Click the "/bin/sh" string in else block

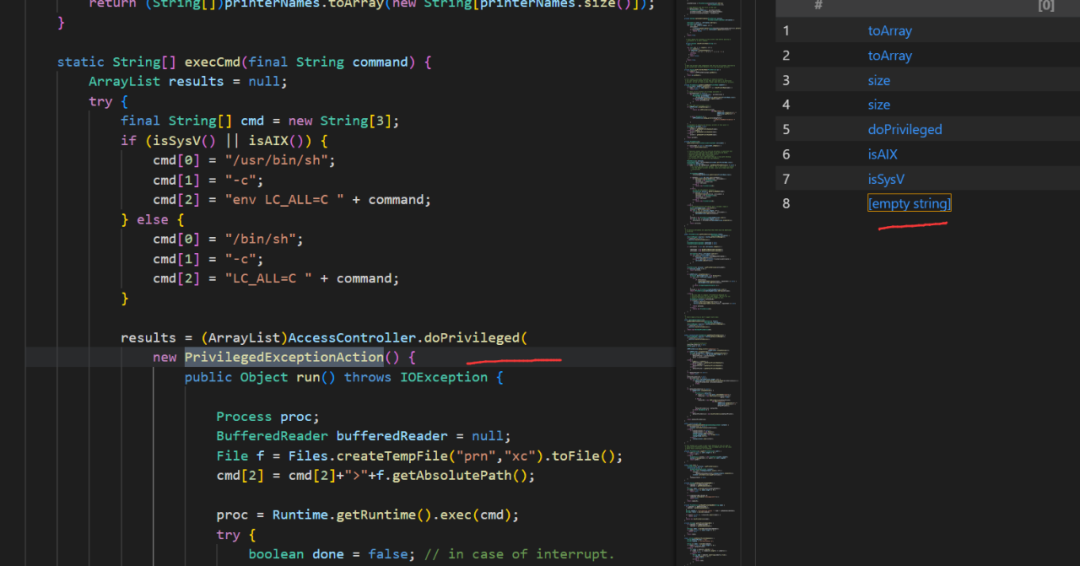pyautogui.click(x=264, y=240)
